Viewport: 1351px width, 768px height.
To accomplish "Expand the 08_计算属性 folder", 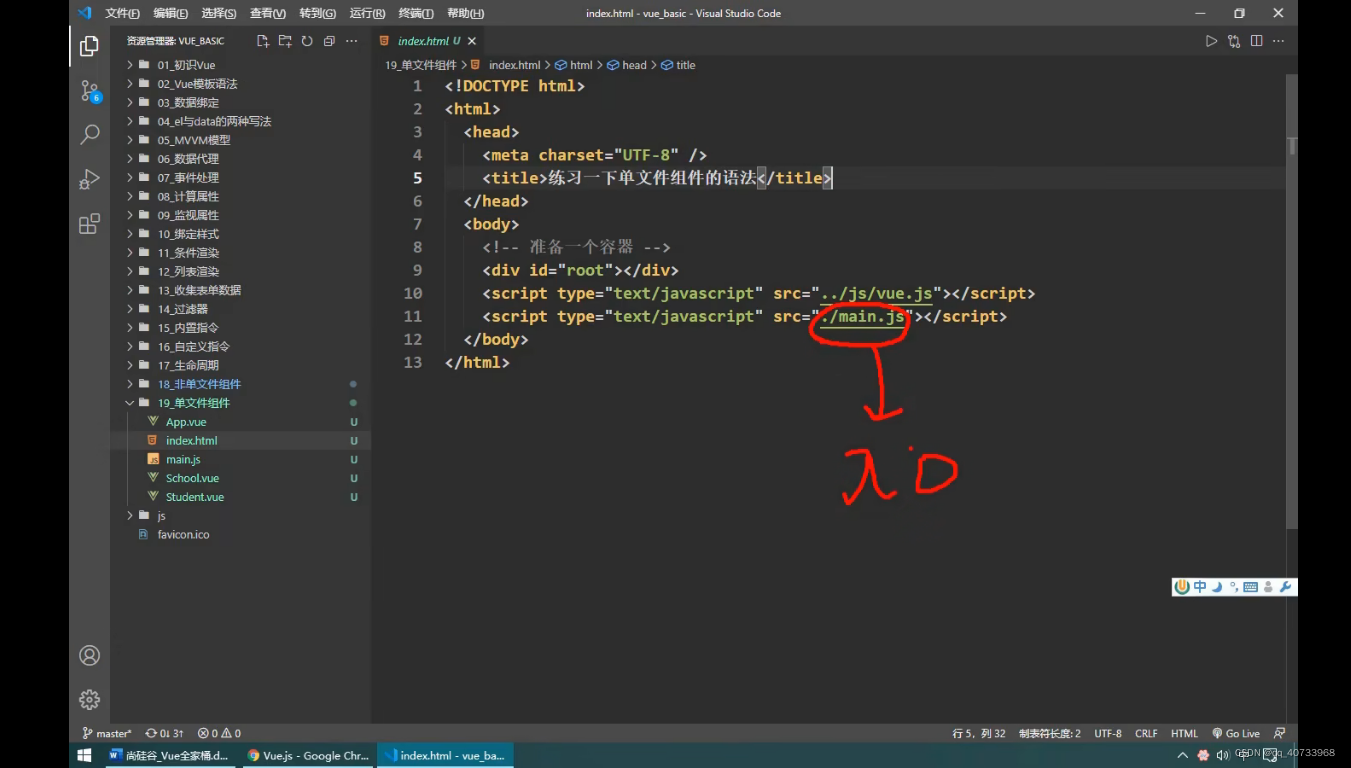I will pyautogui.click(x=240, y=196).
